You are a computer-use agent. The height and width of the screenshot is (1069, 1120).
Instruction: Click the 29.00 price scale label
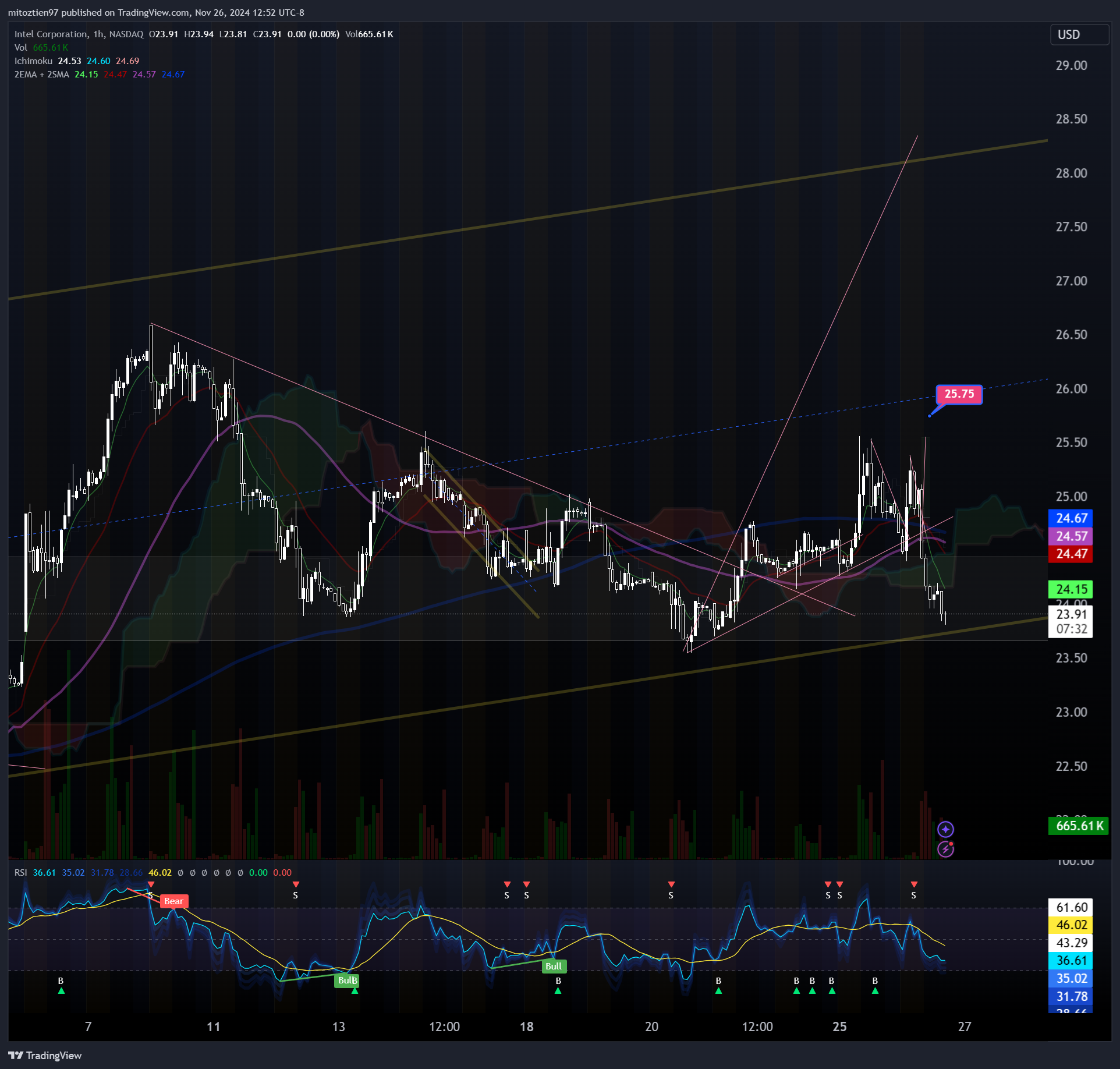pos(1071,65)
